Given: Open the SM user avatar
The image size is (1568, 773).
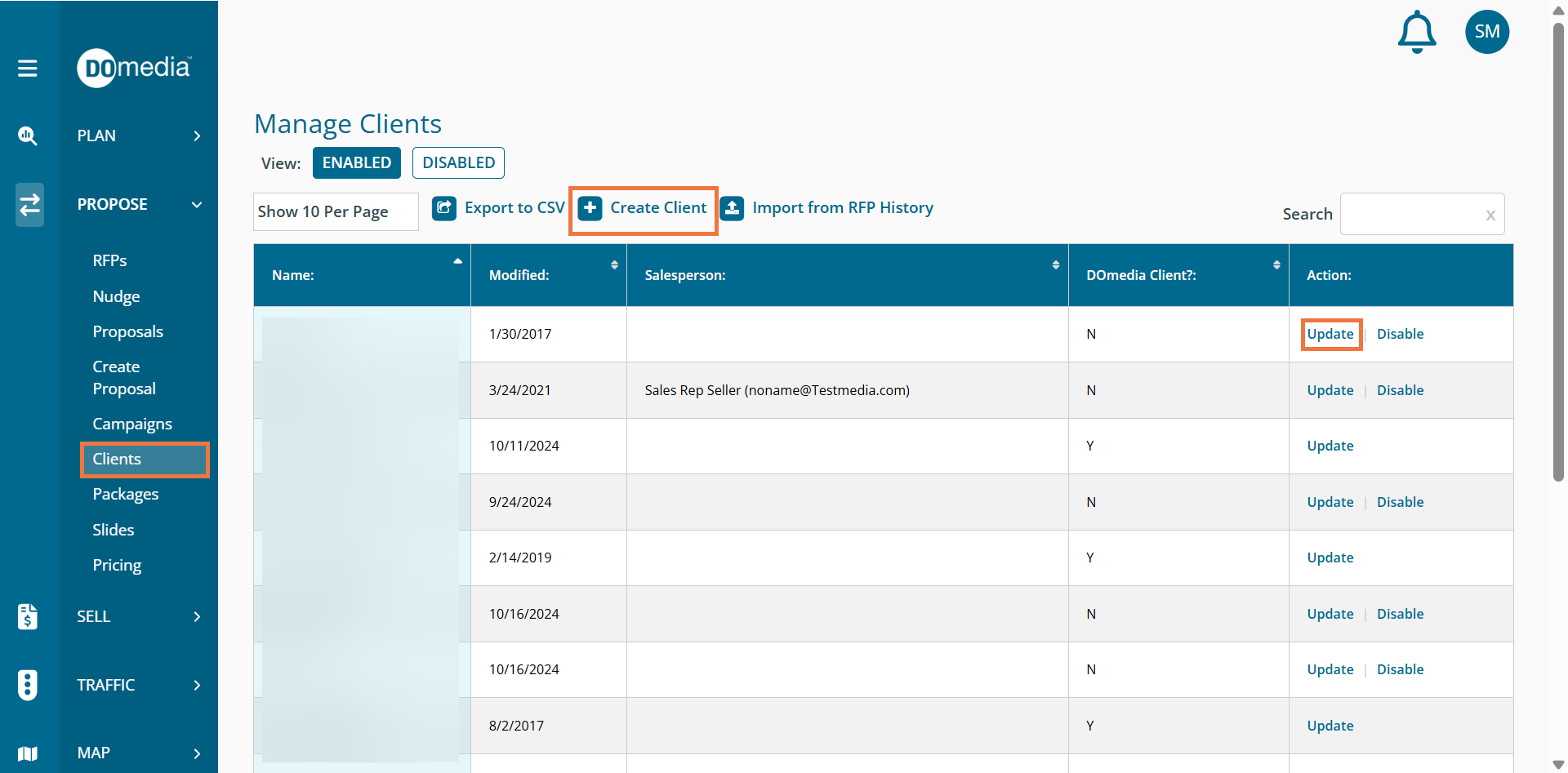Looking at the screenshot, I should 1486,32.
